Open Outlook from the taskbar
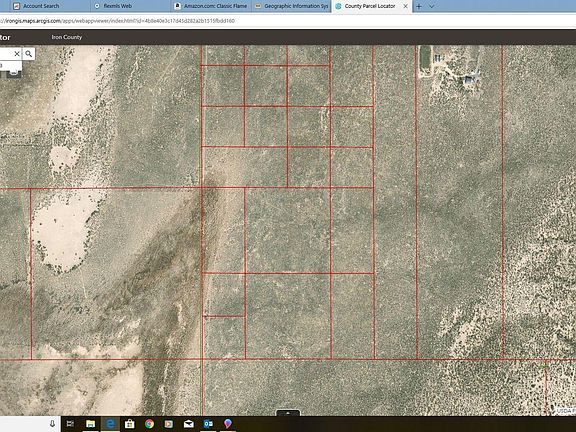576x432 pixels. (x=208, y=424)
